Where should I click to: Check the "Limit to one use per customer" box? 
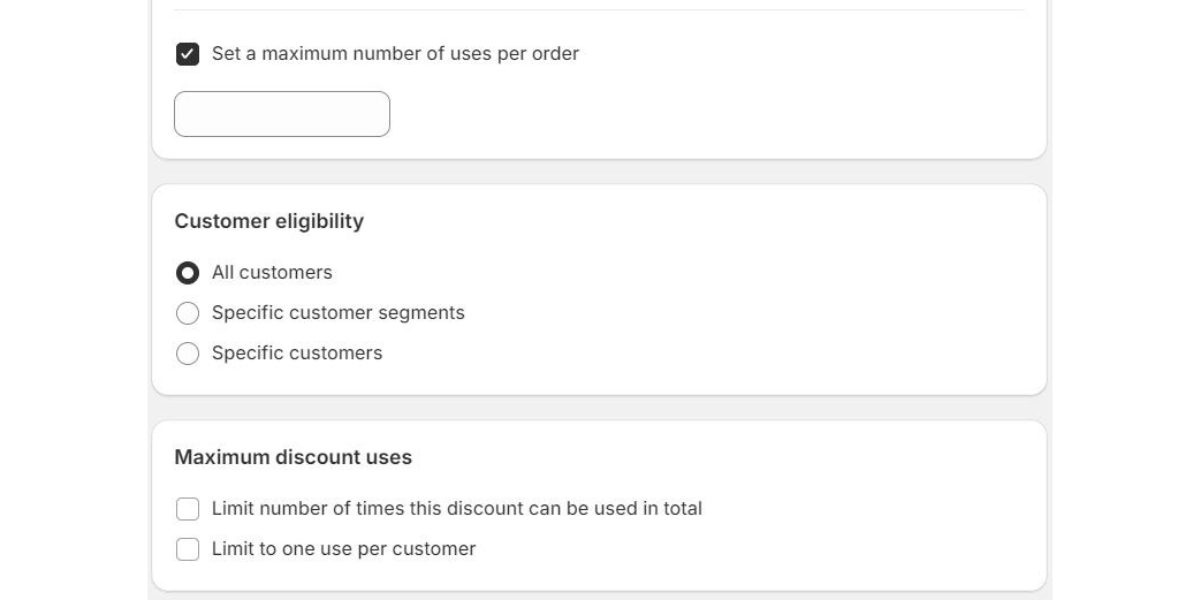click(x=187, y=549)
